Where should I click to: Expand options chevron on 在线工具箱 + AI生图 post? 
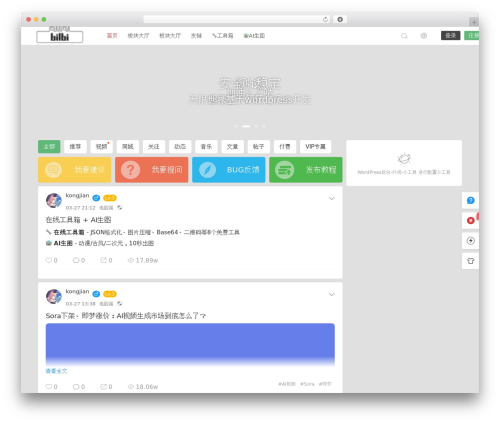pyautogui.click(x=331, y=198)
